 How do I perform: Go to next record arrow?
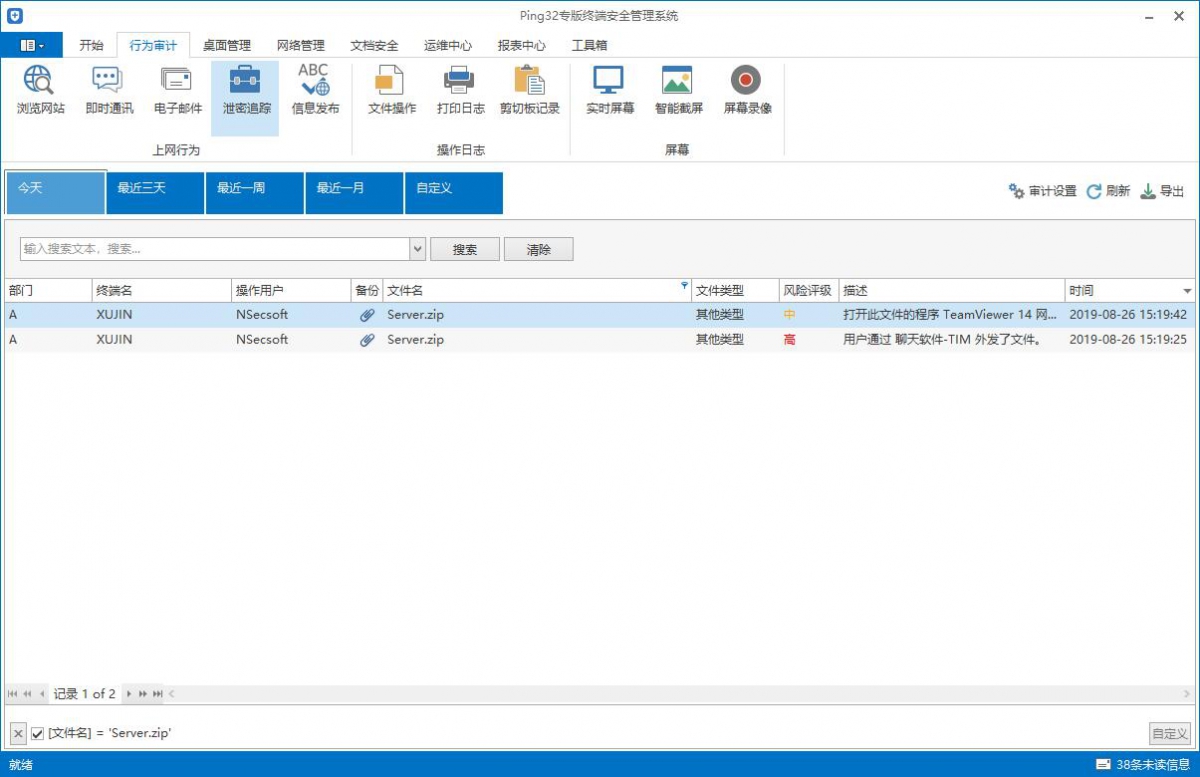pyautogui.click(x=128, y=693)
